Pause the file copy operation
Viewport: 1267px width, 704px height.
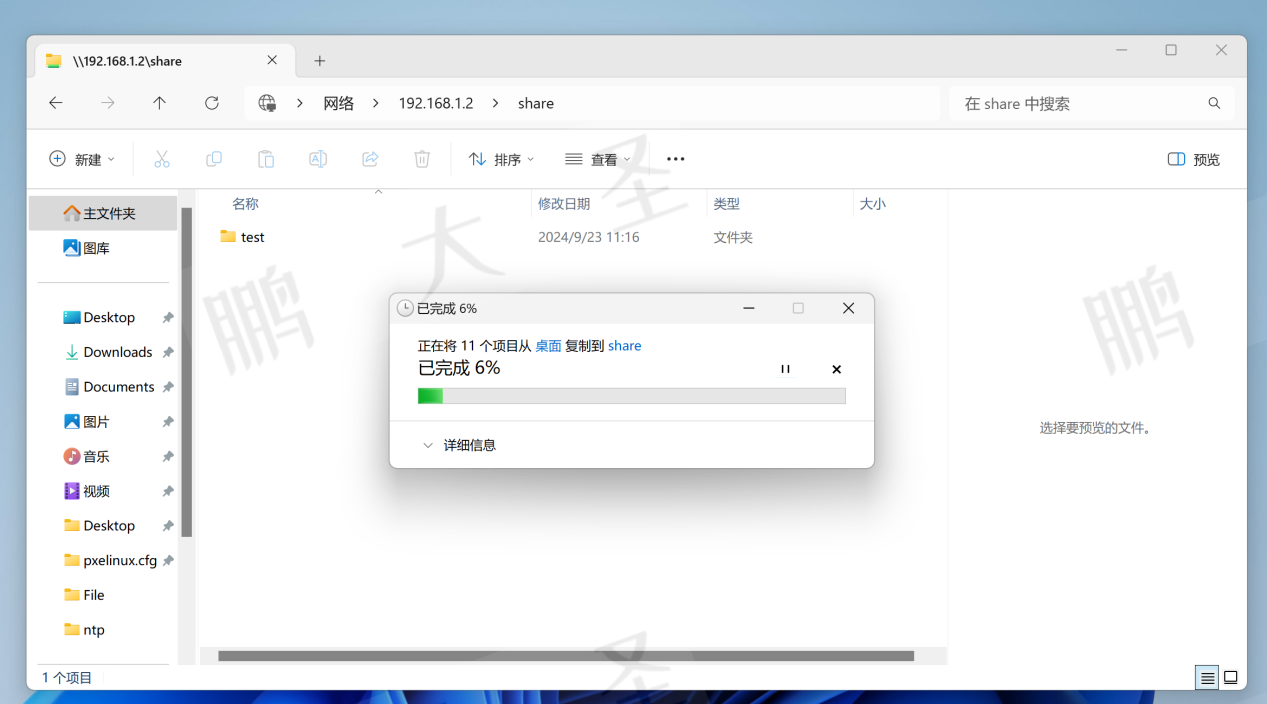click(x=785, y=369)
